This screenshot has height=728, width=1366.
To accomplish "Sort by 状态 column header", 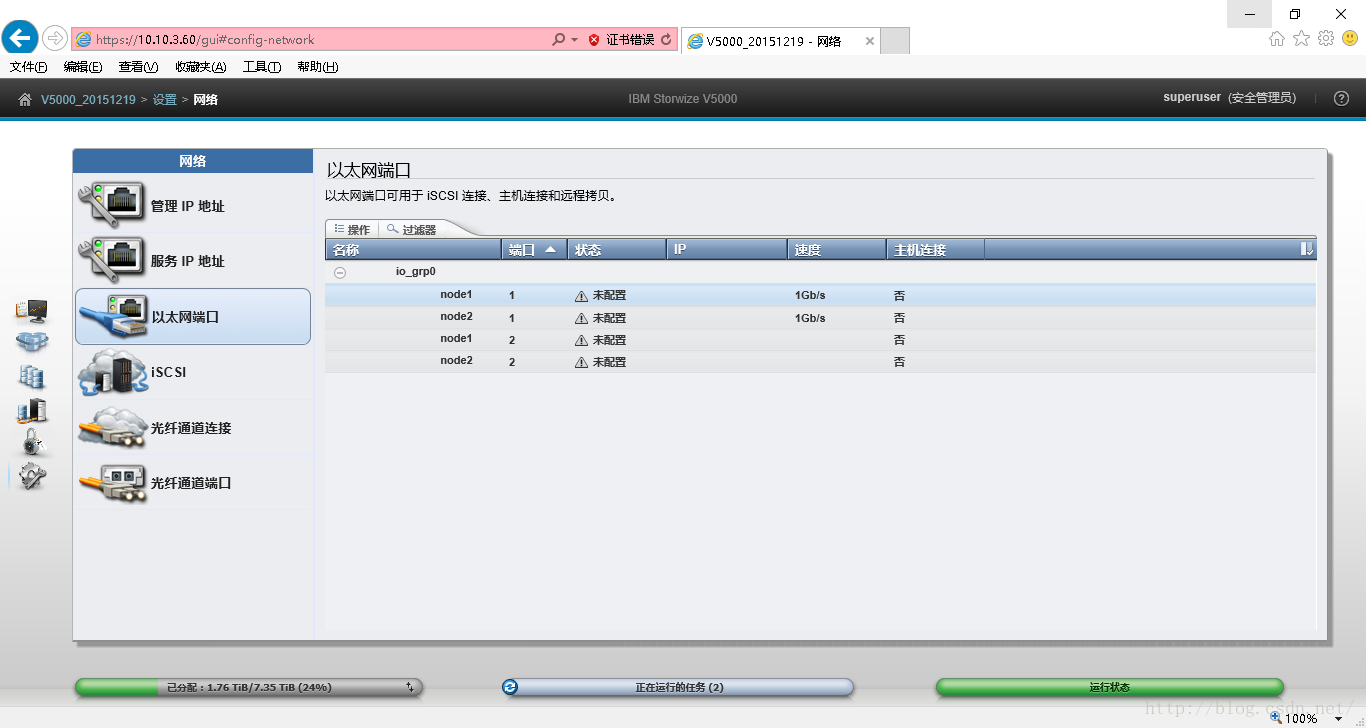I will (x=617, y=250).
